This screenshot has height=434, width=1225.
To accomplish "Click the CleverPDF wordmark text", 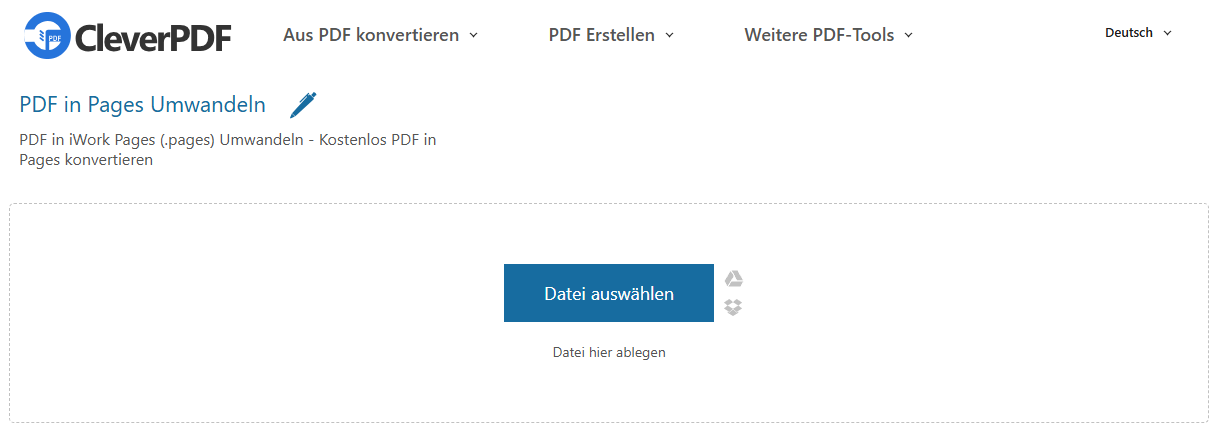I will [153, 37].
